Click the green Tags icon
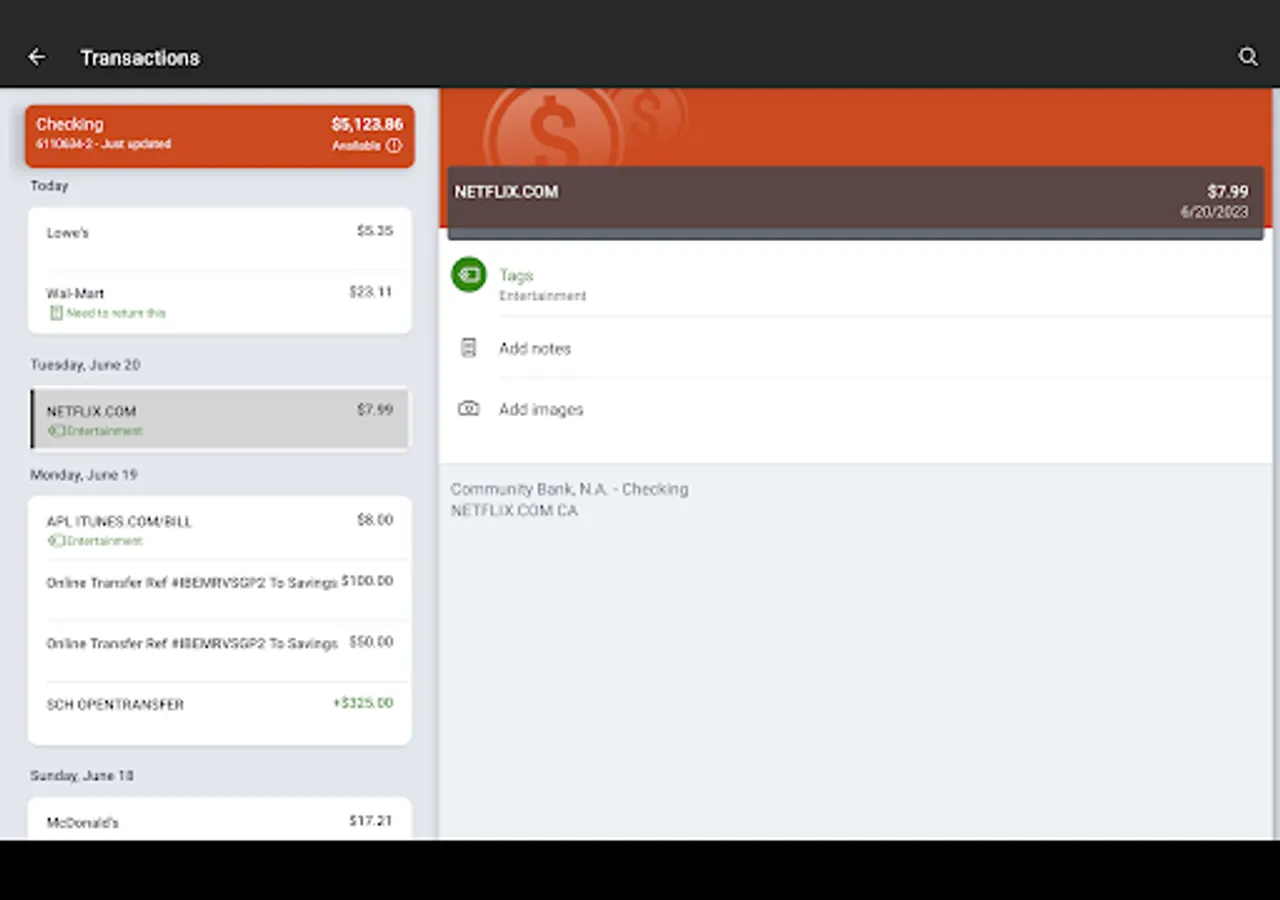This screenshot has height=900, width=1280. (x=468, y=274)
